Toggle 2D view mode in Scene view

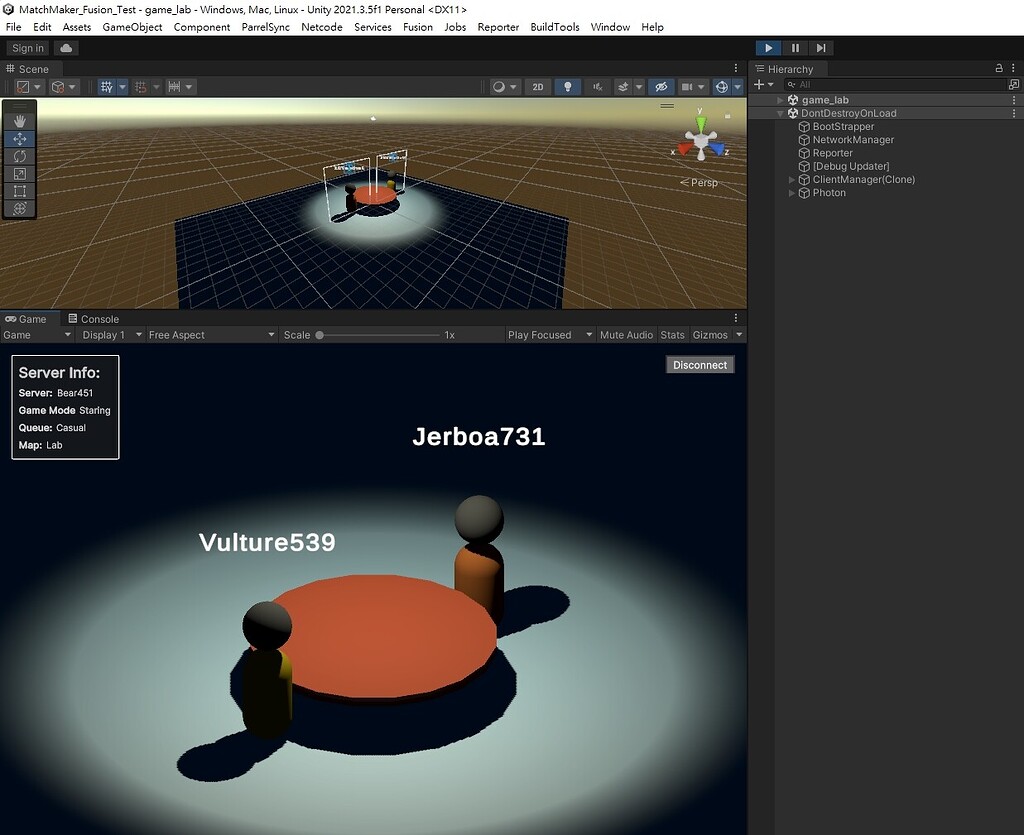pyautogui.click(x=537, y=86)
